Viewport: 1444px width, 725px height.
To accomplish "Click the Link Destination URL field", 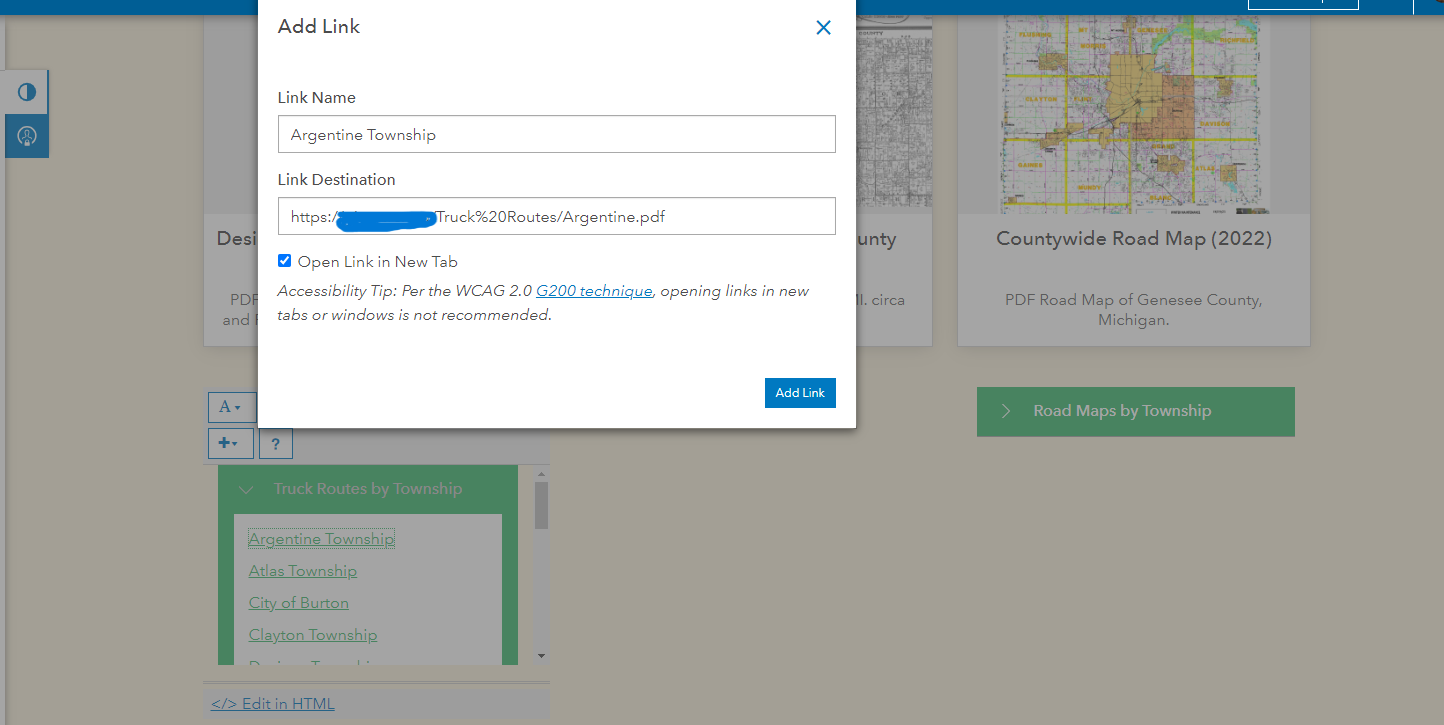I will tap(557, 216).
